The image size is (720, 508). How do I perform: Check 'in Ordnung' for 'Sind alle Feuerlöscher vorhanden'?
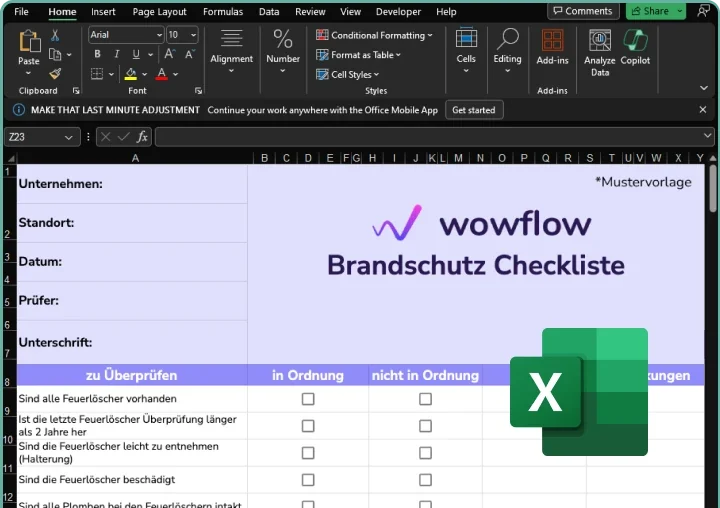click(308, 399)
